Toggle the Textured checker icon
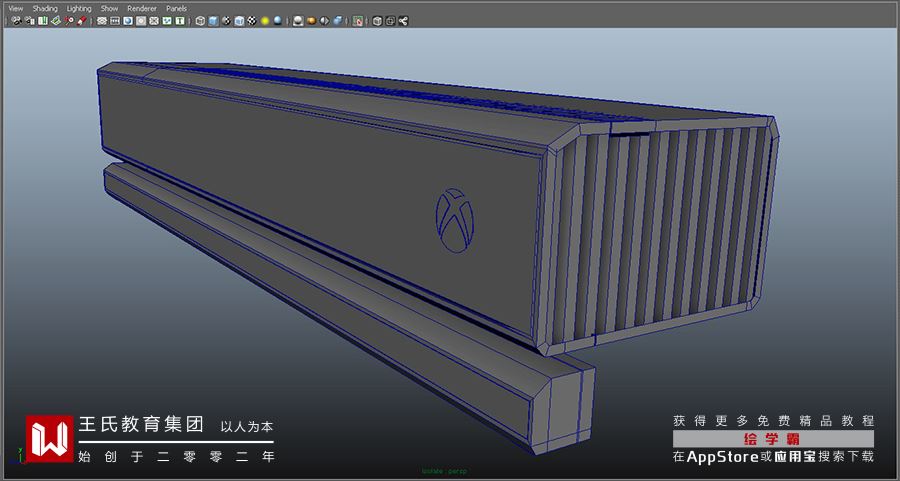Screen dimensions: 900x481 click(252, 21)
